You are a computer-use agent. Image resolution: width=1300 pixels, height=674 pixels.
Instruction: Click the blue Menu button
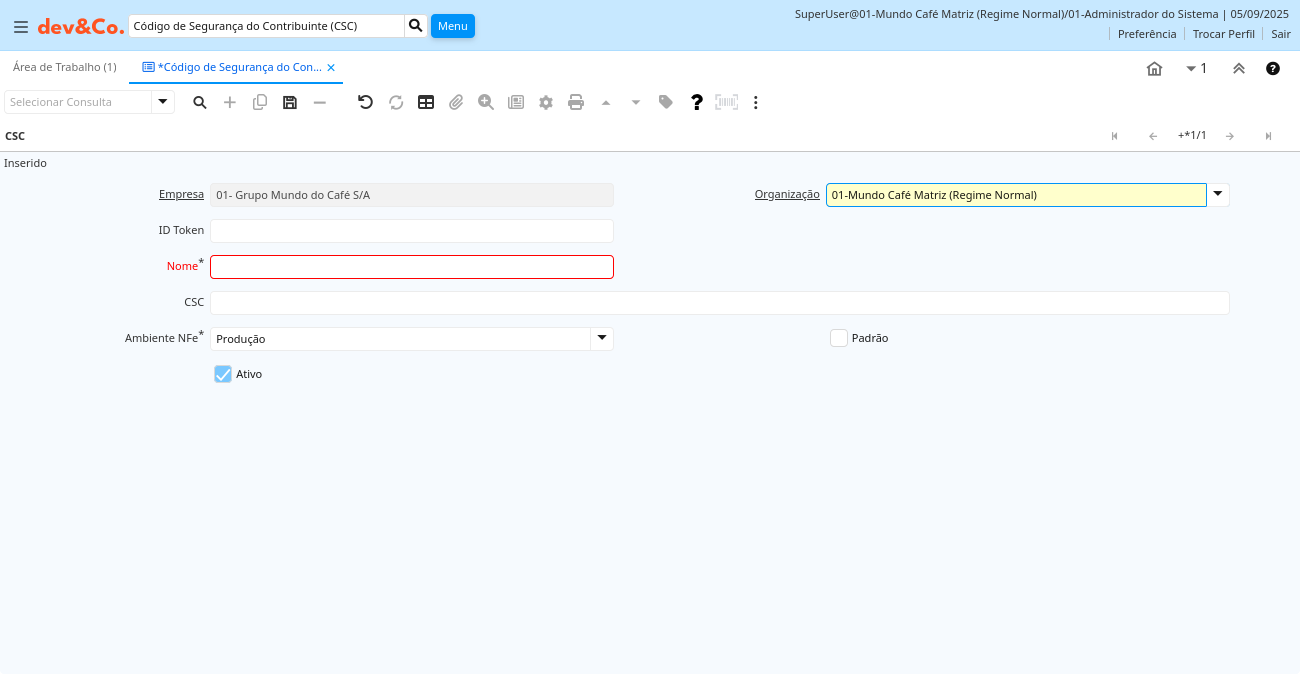point(452,26)
